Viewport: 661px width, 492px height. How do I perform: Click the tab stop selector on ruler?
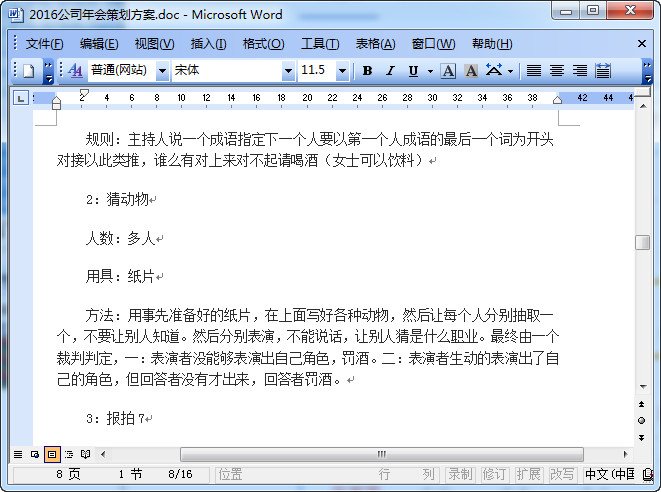coord(20,98)
